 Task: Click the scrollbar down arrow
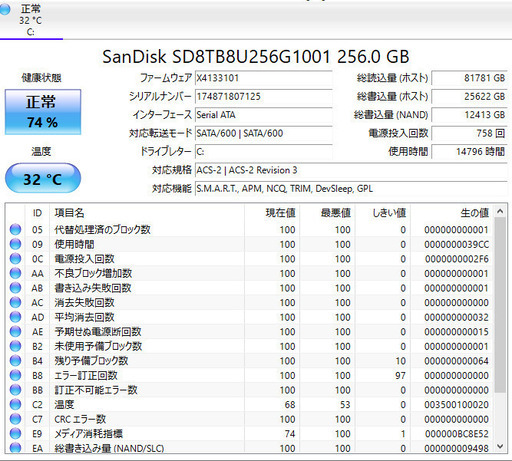[x=500, y=446]
